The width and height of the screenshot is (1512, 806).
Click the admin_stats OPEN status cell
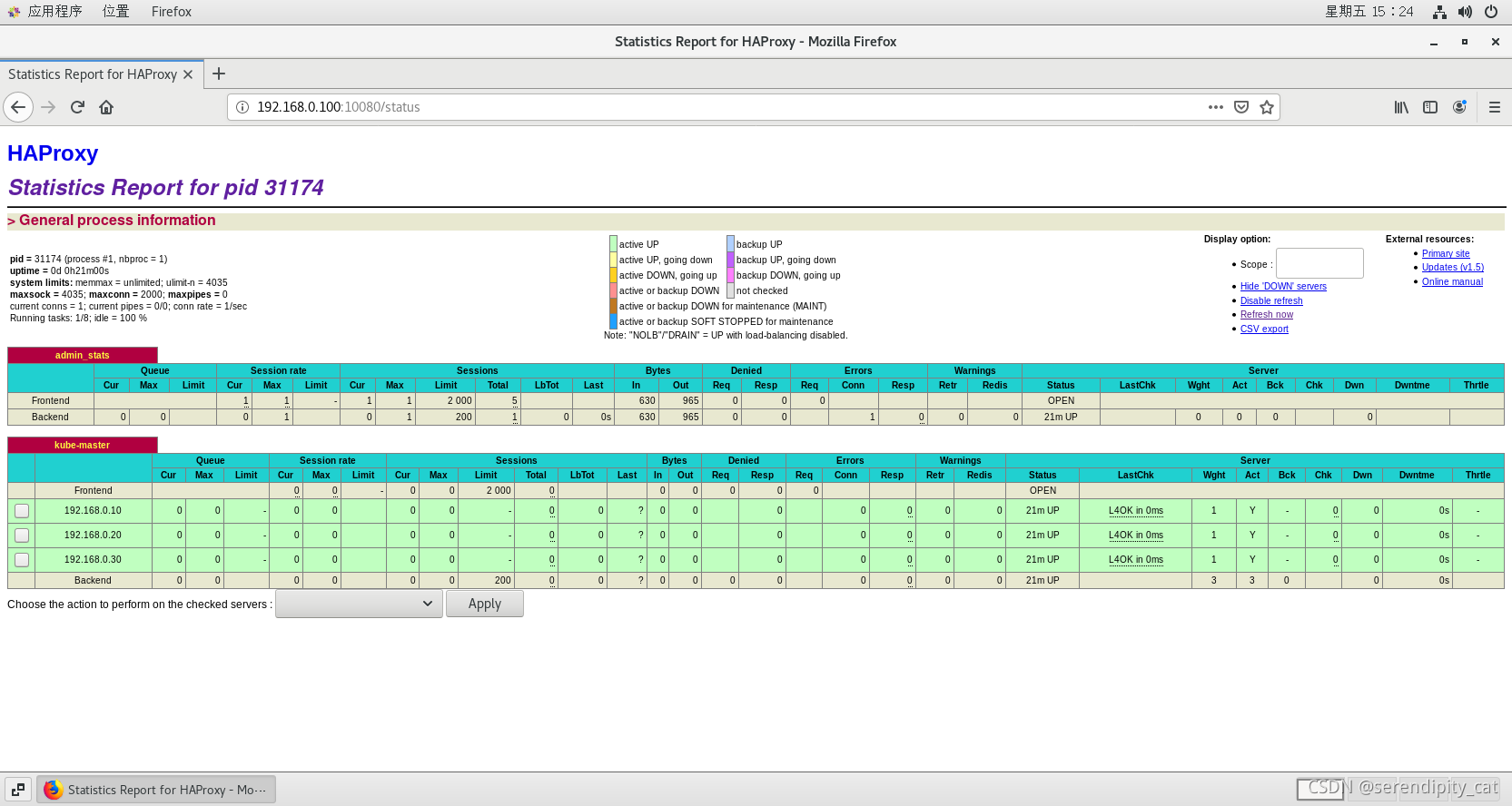[x=1061, y=400]
